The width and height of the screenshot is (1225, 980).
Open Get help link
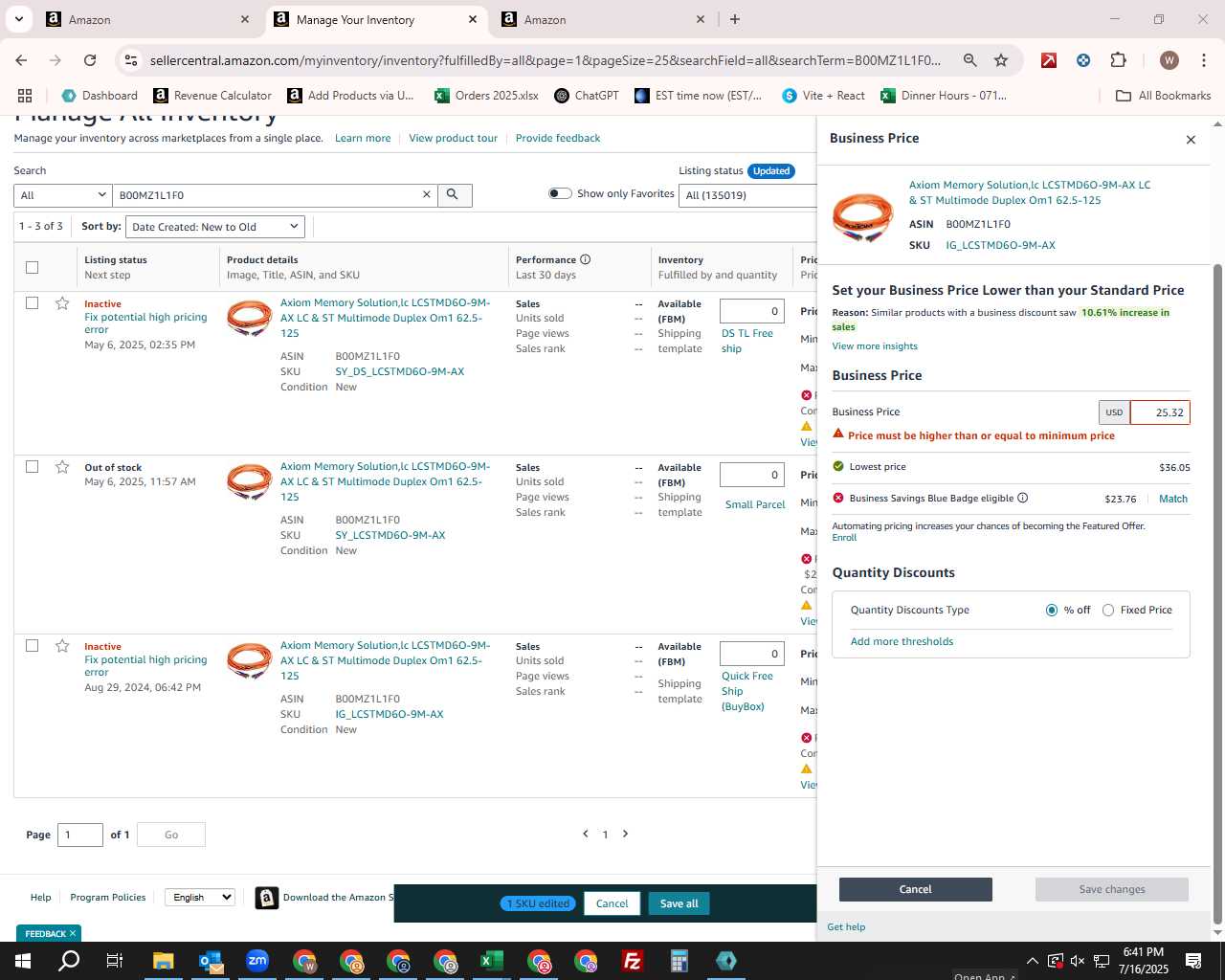point(846,927)
